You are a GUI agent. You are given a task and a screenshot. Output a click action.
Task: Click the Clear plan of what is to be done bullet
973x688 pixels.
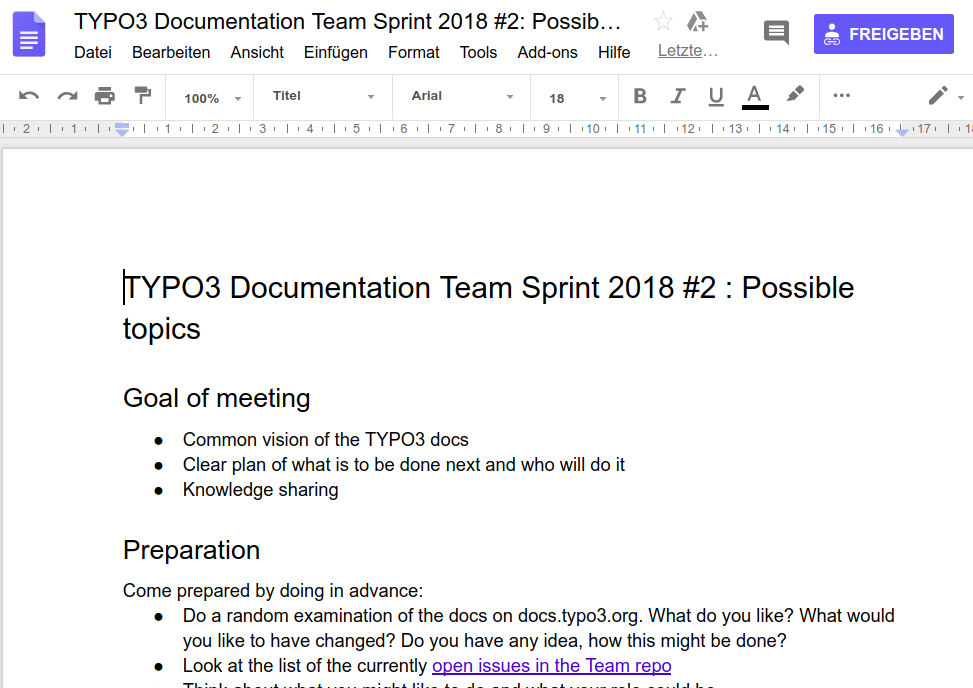(x=404, y=465)
